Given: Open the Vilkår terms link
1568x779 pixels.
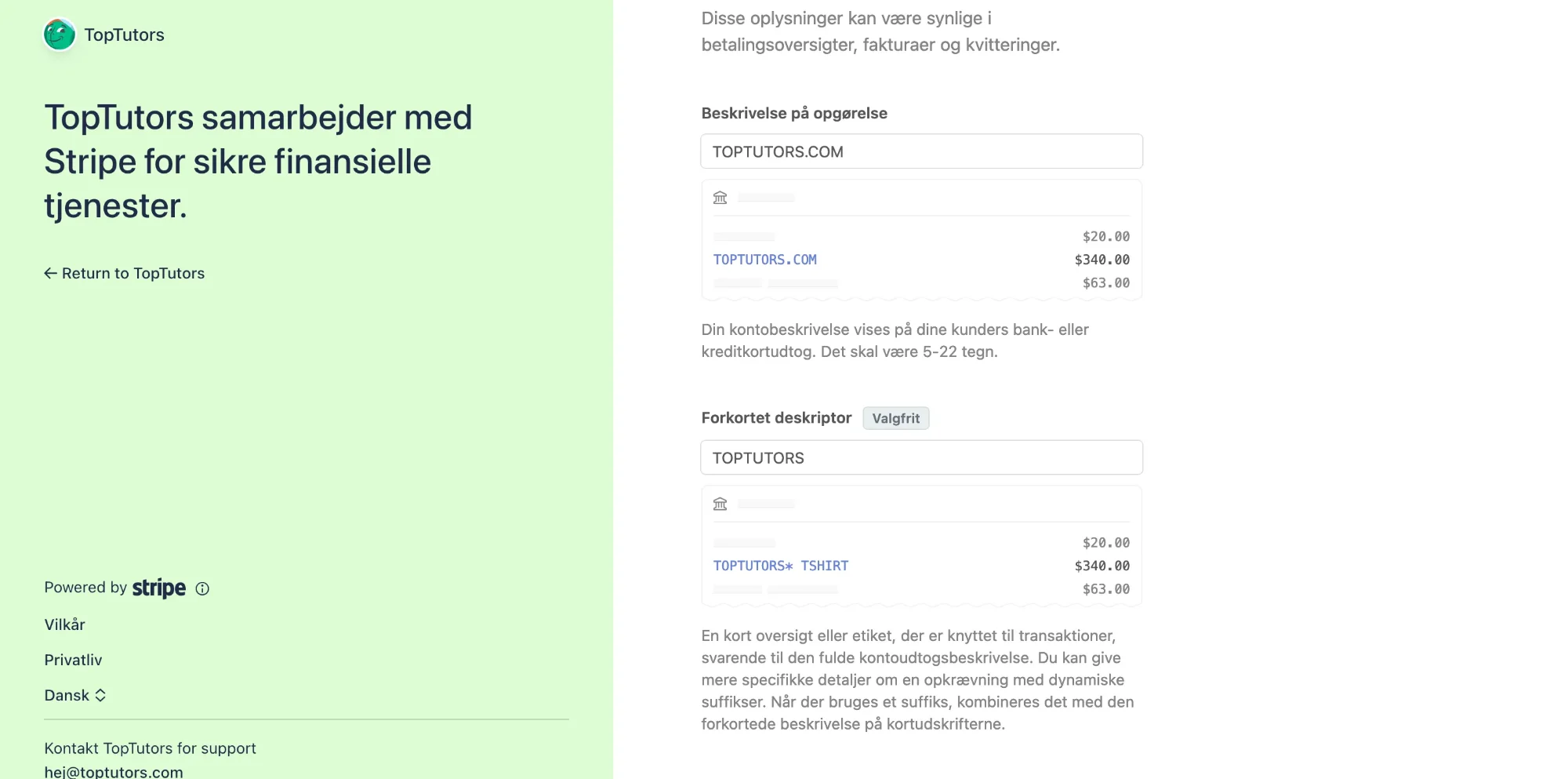Looking at the screenshot, I should [64, 624].
